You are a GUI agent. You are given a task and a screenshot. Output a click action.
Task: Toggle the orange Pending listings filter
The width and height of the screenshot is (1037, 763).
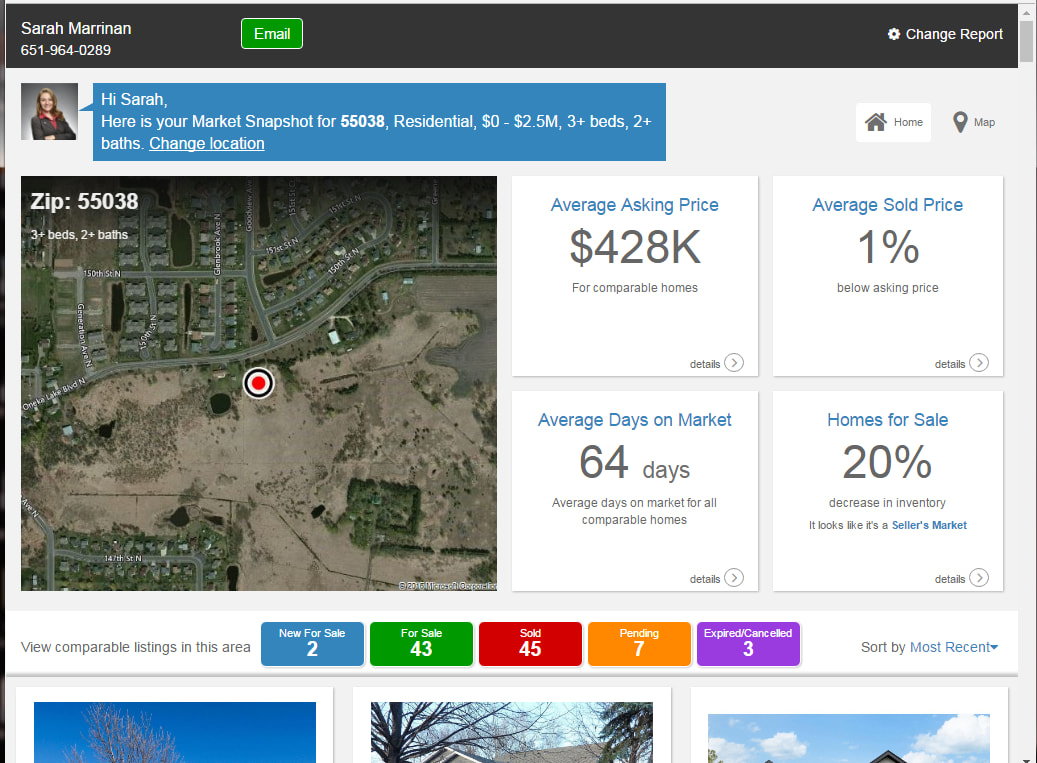[x=639, y=644]
